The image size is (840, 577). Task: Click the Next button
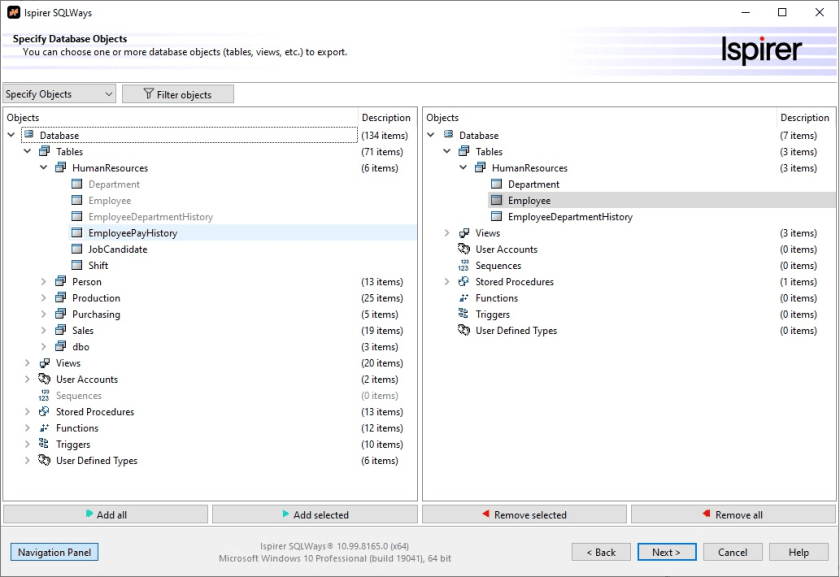tap(666, 552)
